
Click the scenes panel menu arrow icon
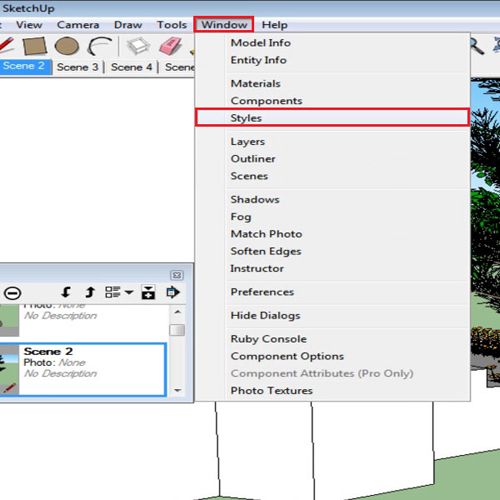coord(173,292)
